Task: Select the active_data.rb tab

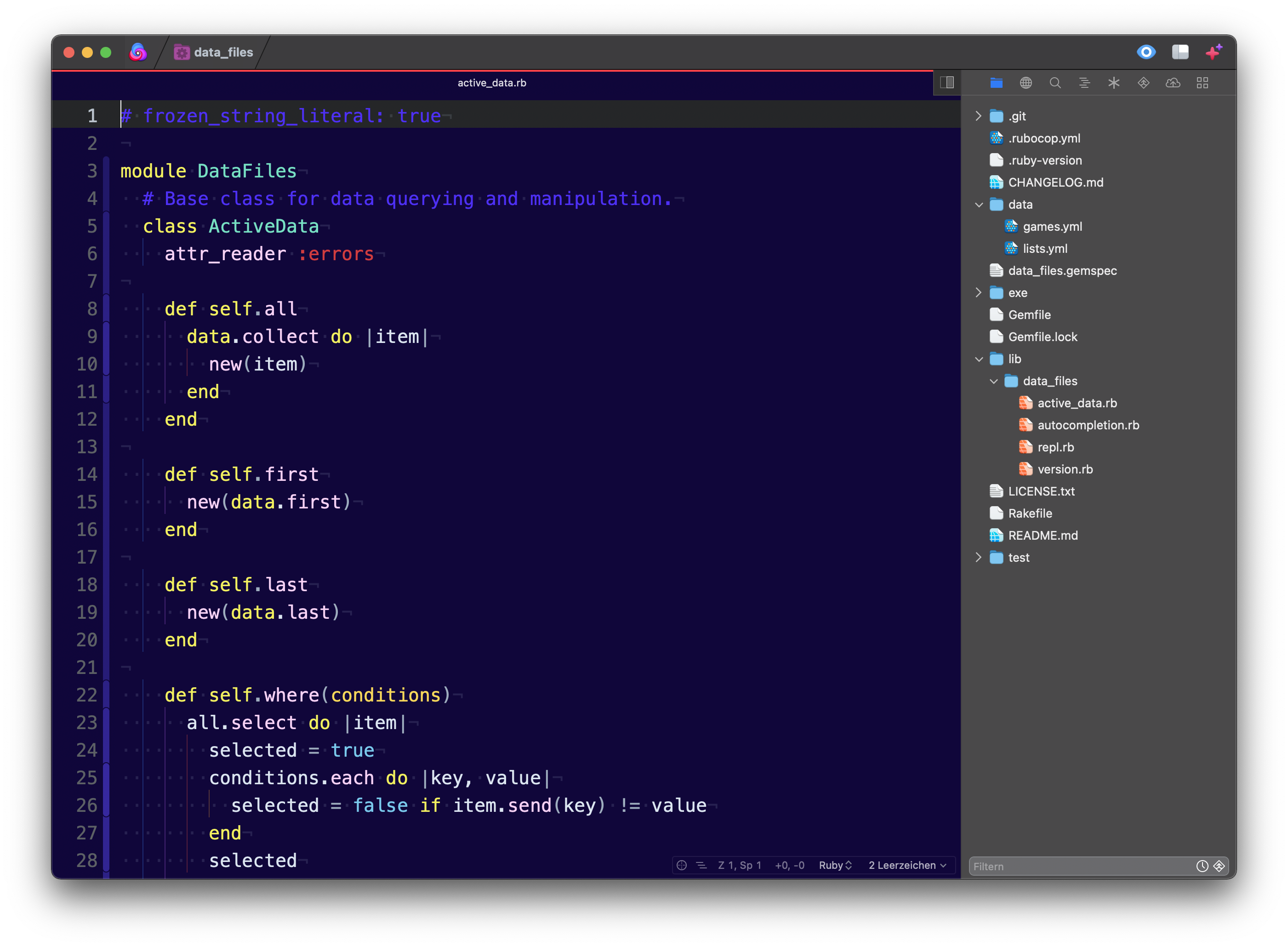Action: [492, 83]
